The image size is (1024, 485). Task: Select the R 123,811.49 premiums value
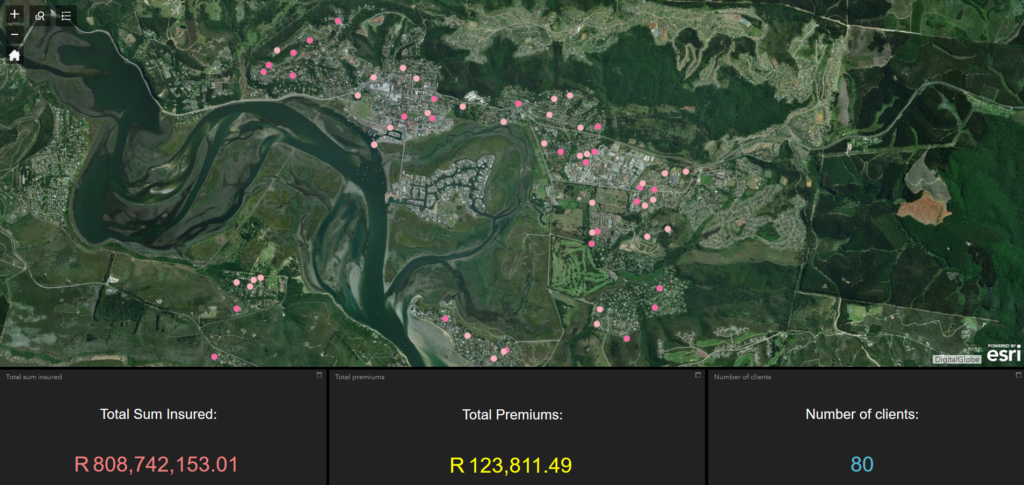(511, 464)
